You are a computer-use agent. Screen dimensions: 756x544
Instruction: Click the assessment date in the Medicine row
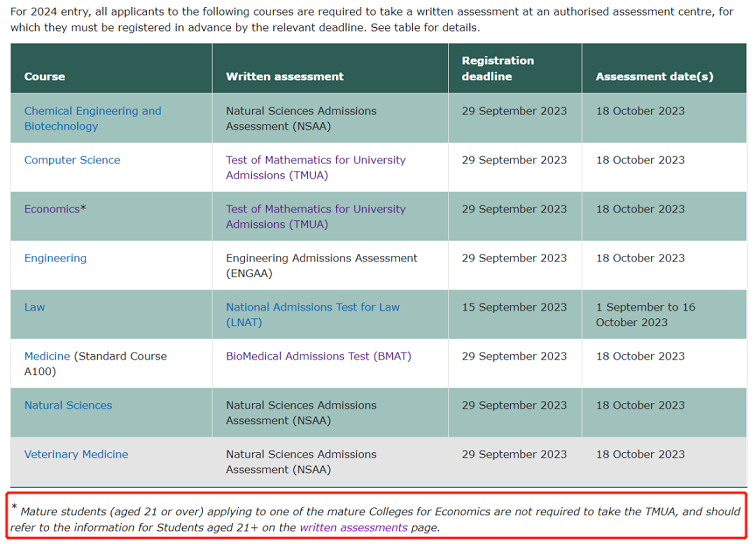(x=640, y=356)
